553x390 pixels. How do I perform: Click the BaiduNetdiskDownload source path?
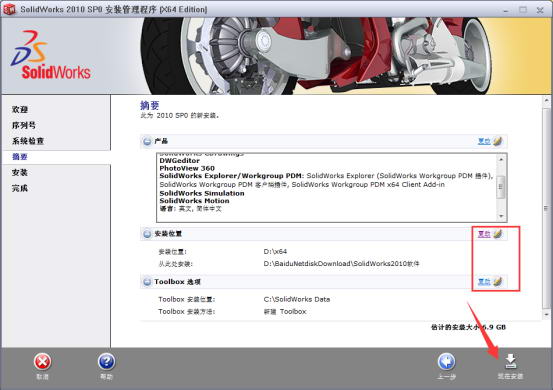(x=341, y=263)
